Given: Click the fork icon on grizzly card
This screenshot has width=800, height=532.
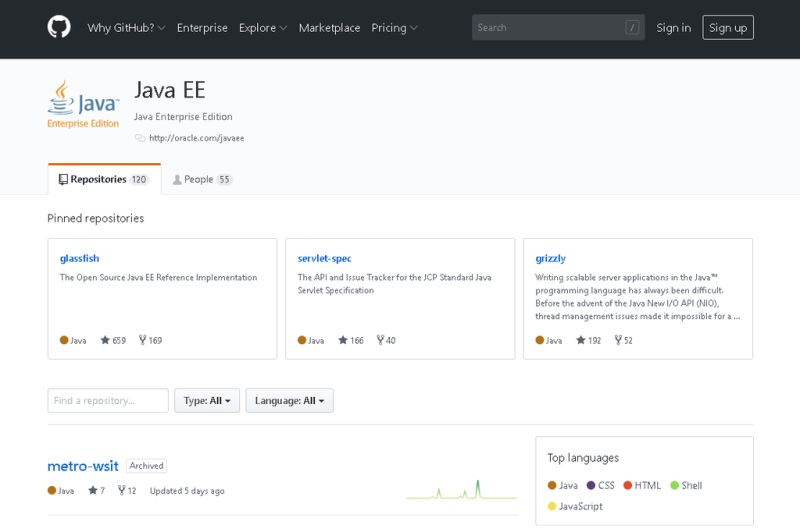Looking at the screenshot, I should click(618, 340).
